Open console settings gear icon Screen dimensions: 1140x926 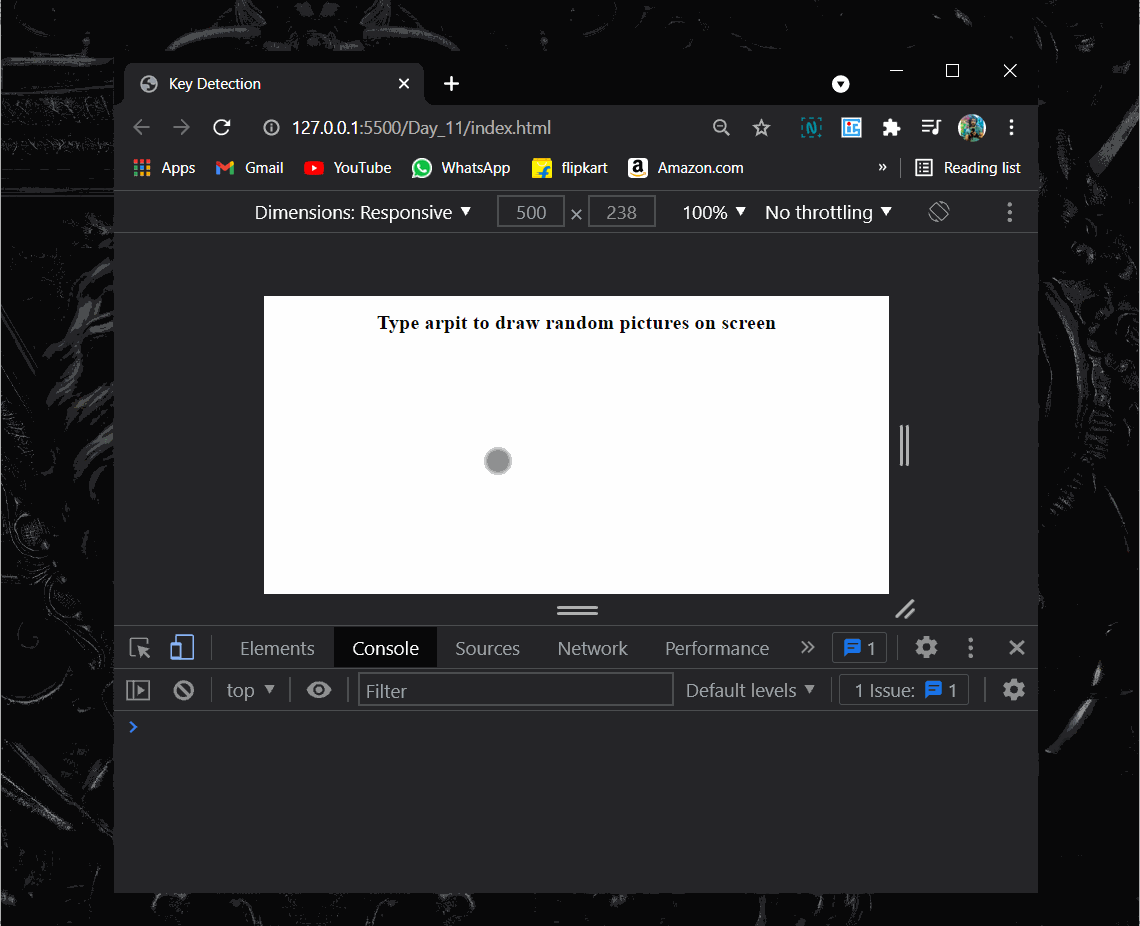pos(1013,690)
